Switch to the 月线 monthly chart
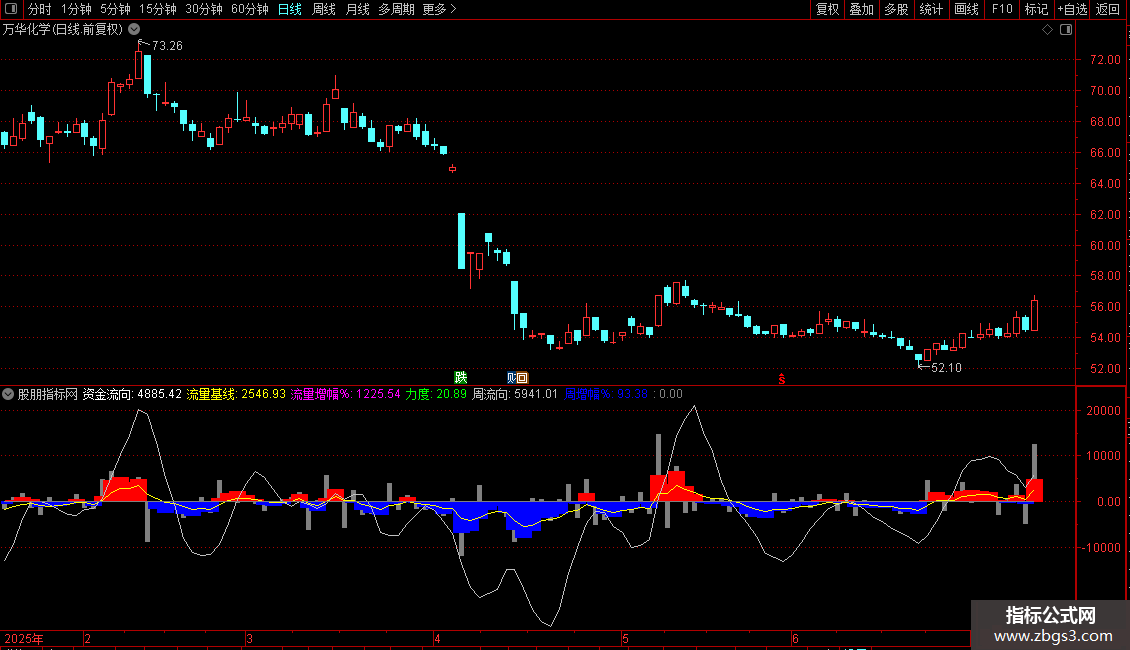This screenshot has width=1130, height=650. [x=357, y=9]
